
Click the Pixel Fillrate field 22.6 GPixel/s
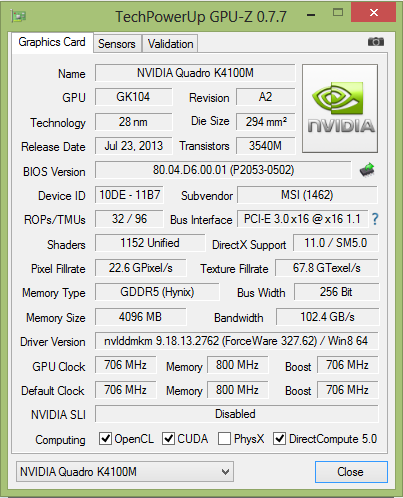pos(140,268)
